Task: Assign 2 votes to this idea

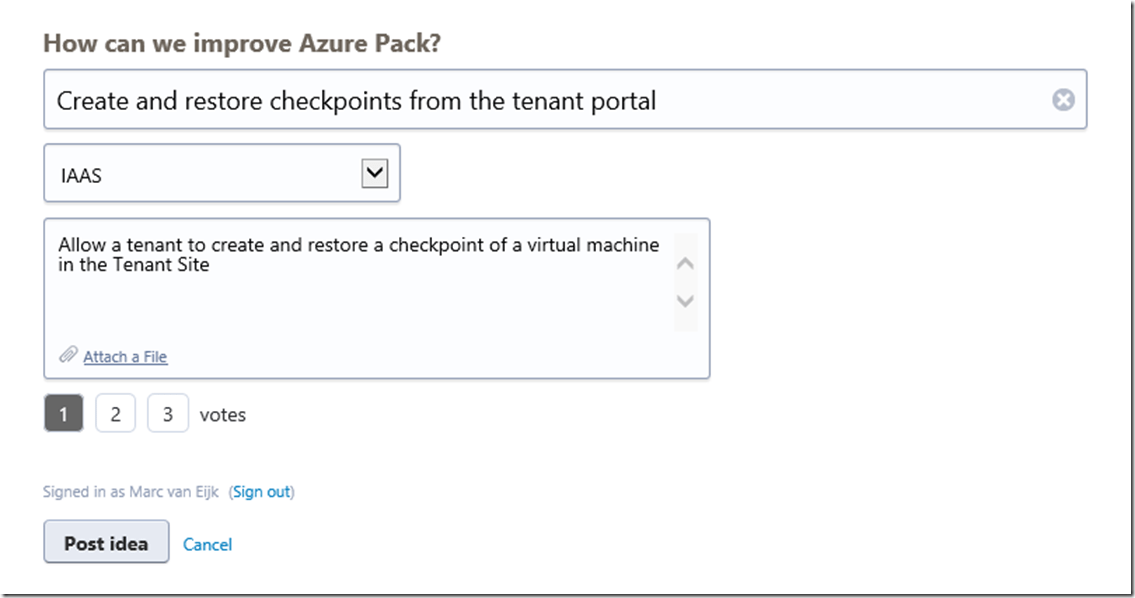Action: (x=115, y=413)
